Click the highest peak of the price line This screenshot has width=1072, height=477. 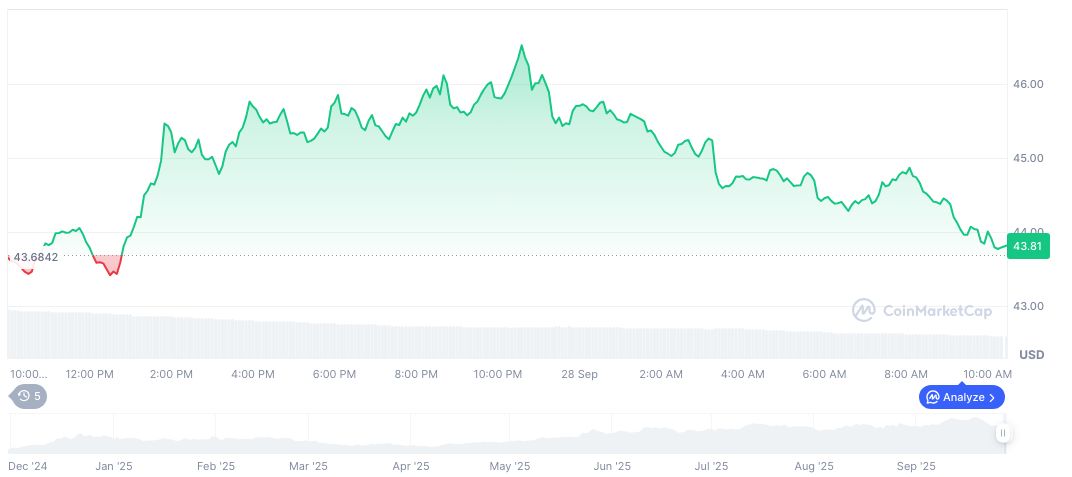point(521,46)
